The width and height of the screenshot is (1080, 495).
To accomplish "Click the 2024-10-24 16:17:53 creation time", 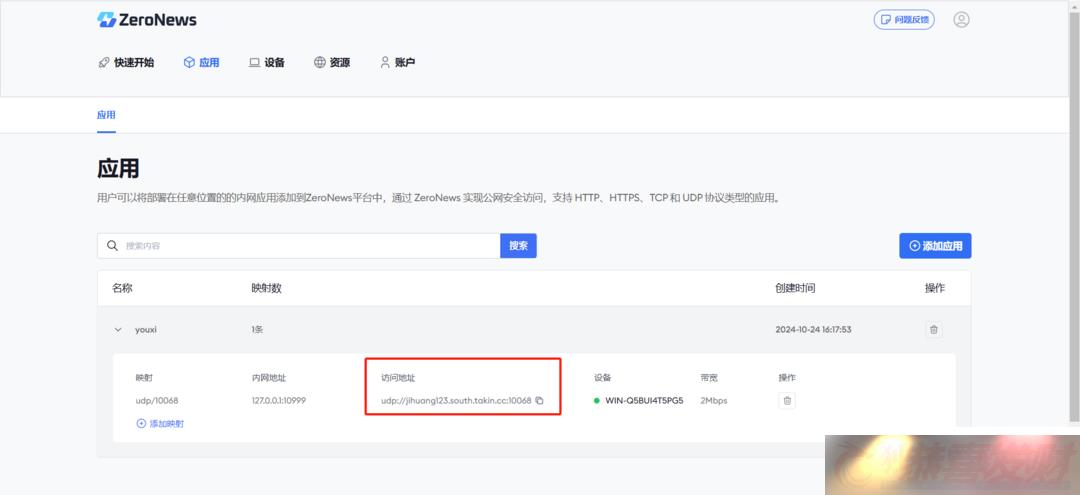I will pyautogui.click(x=813, y=330).
